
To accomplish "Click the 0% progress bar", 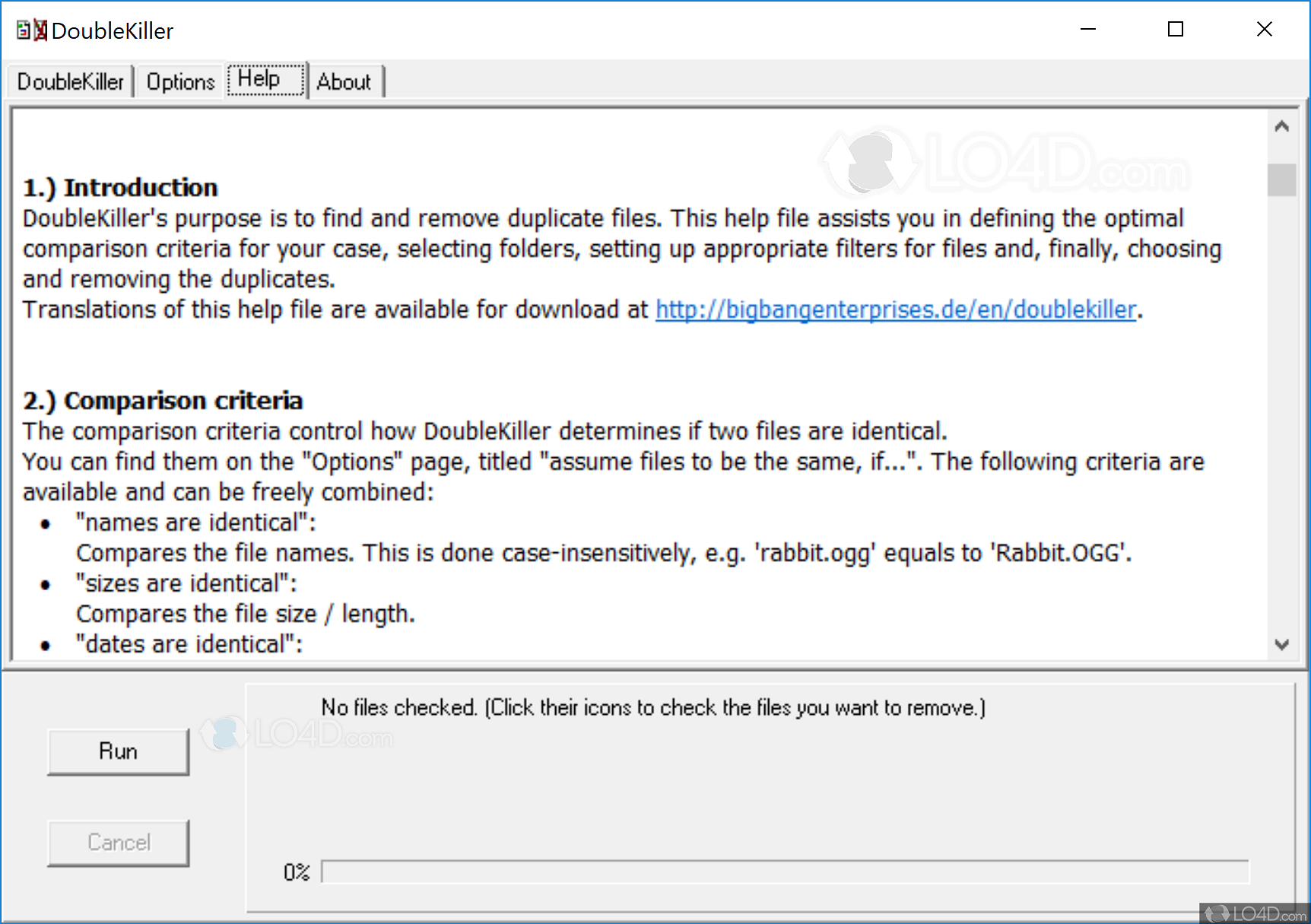I will point(785,872).
